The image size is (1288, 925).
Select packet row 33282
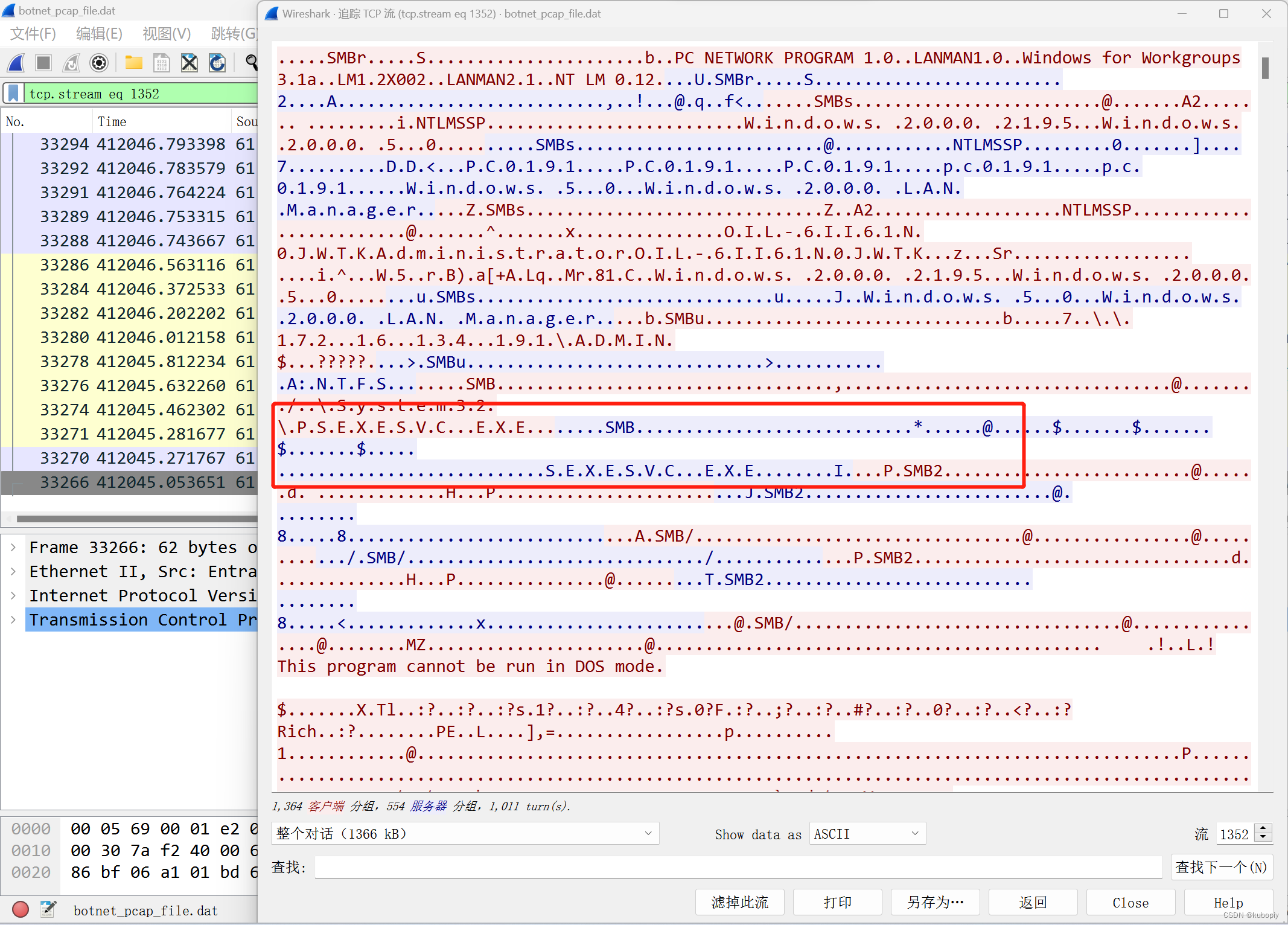coord(129,313)
